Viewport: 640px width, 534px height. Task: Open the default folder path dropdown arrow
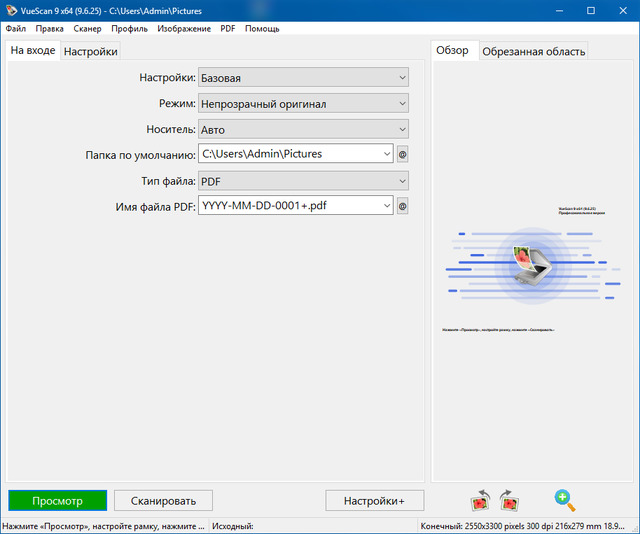pyautogui.click(x=385, y=154)
